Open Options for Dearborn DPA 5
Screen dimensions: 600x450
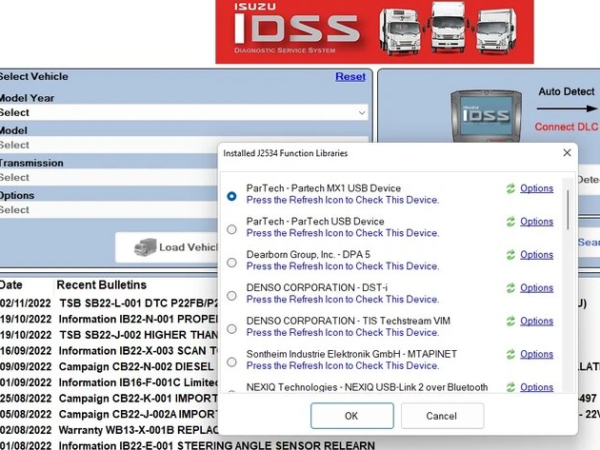point(536,255)
